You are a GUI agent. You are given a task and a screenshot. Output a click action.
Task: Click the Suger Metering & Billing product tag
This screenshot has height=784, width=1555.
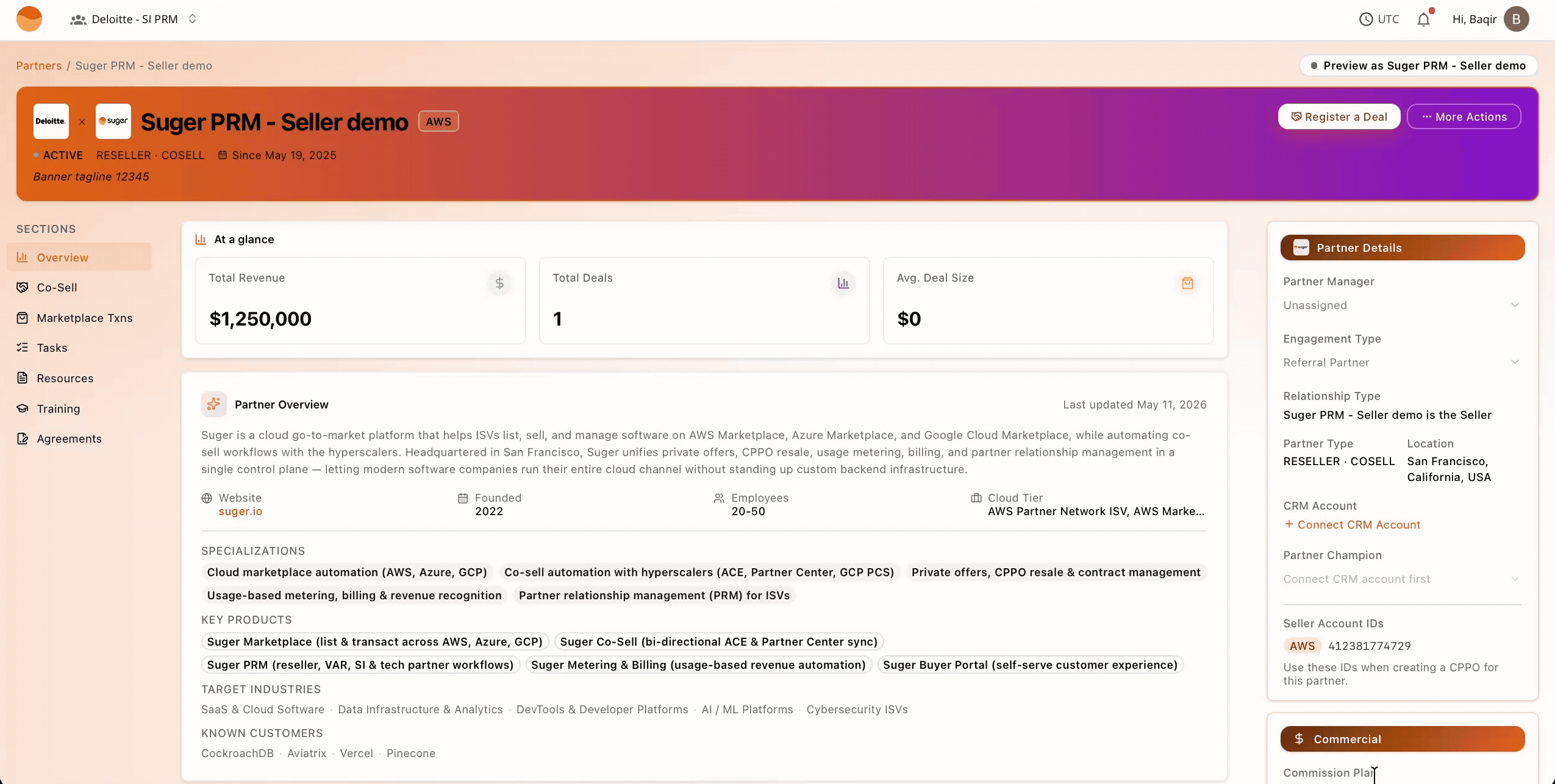(698, 665)
